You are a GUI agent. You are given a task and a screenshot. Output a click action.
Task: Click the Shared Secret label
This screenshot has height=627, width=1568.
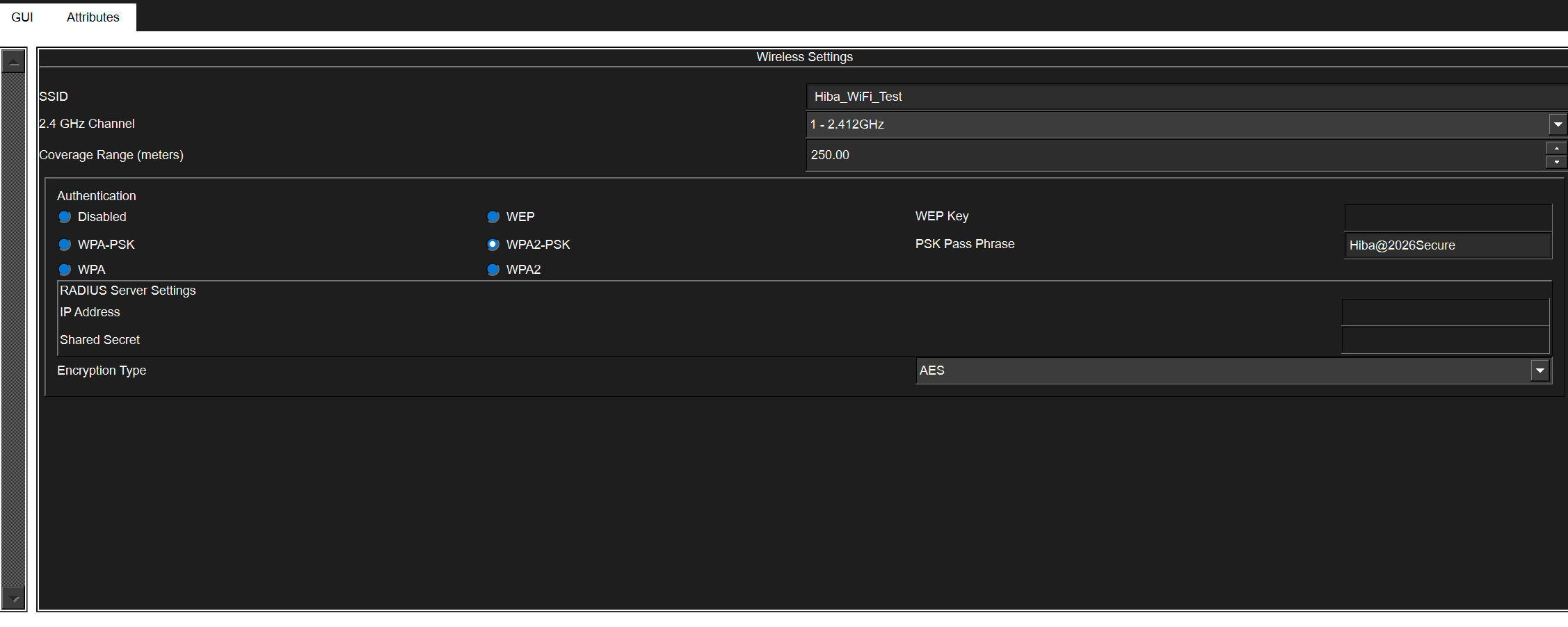(99, 340)
